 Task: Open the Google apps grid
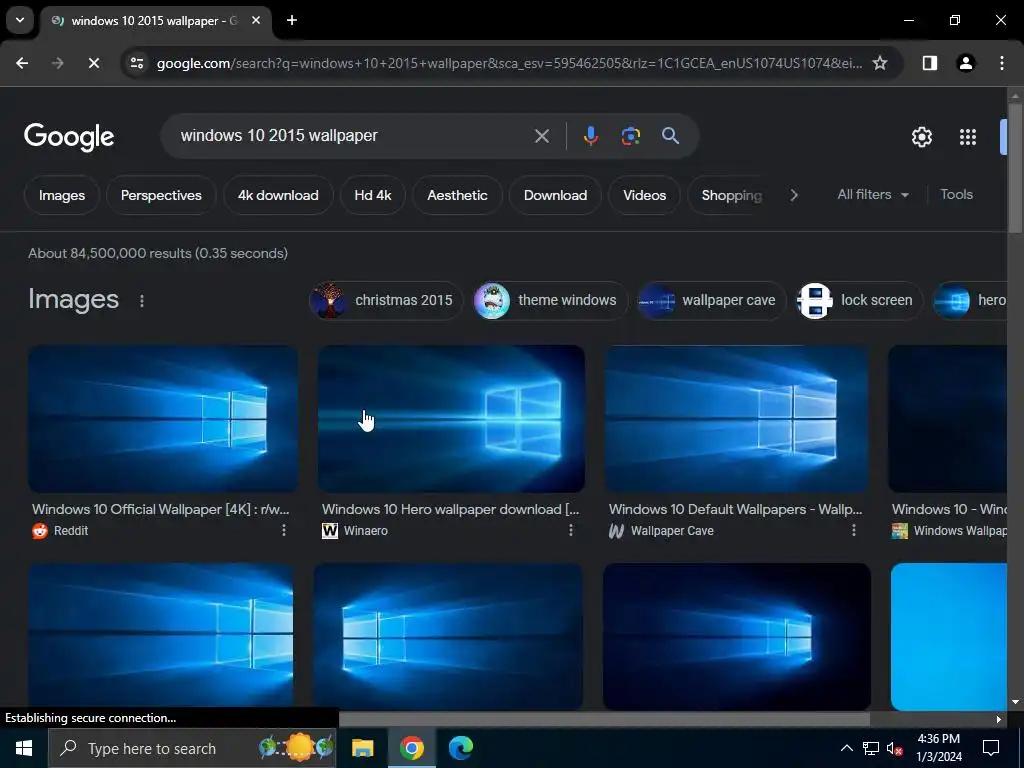click(967, 136)
